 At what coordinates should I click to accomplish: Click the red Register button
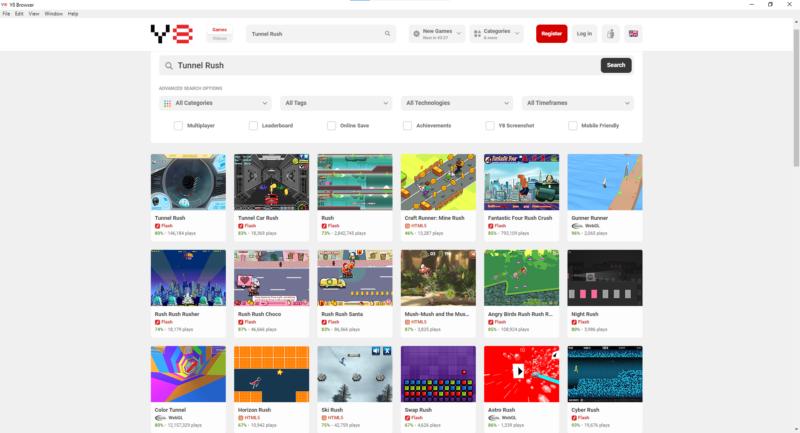click(x=552, y=34)
